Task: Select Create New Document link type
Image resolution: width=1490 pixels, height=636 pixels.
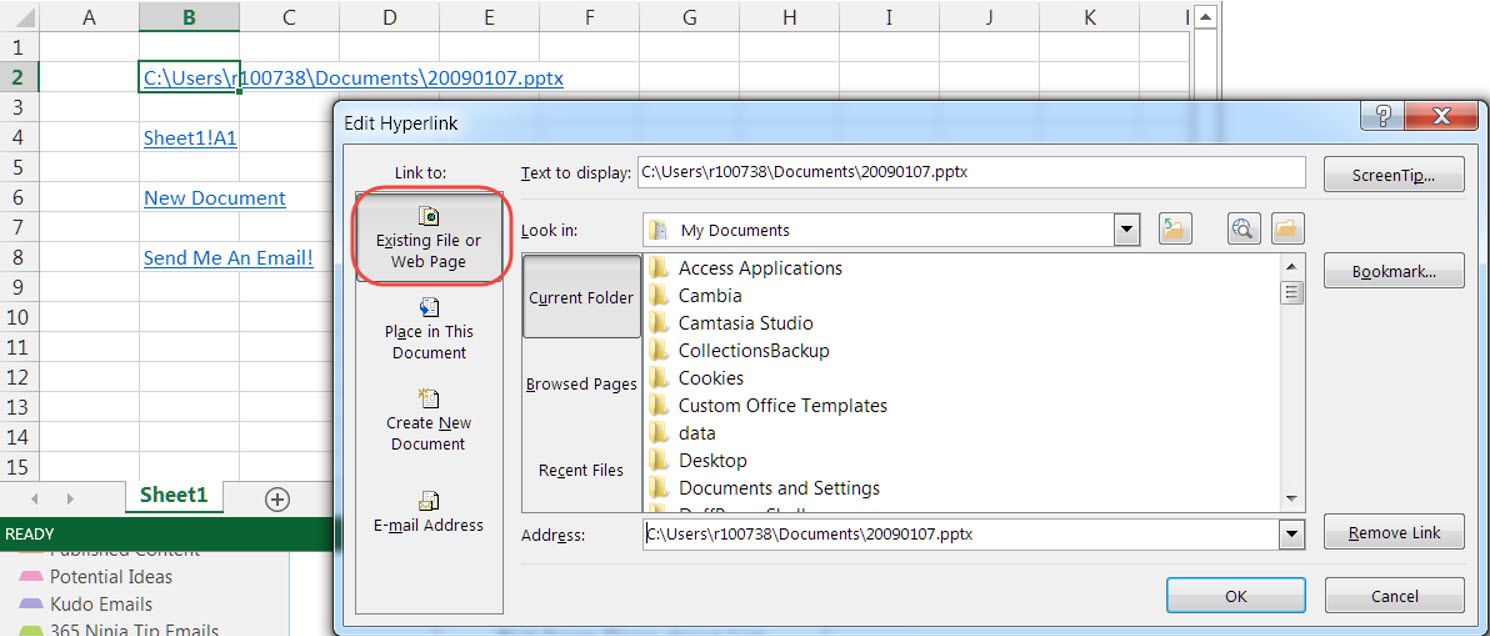Action: (428, 420)
